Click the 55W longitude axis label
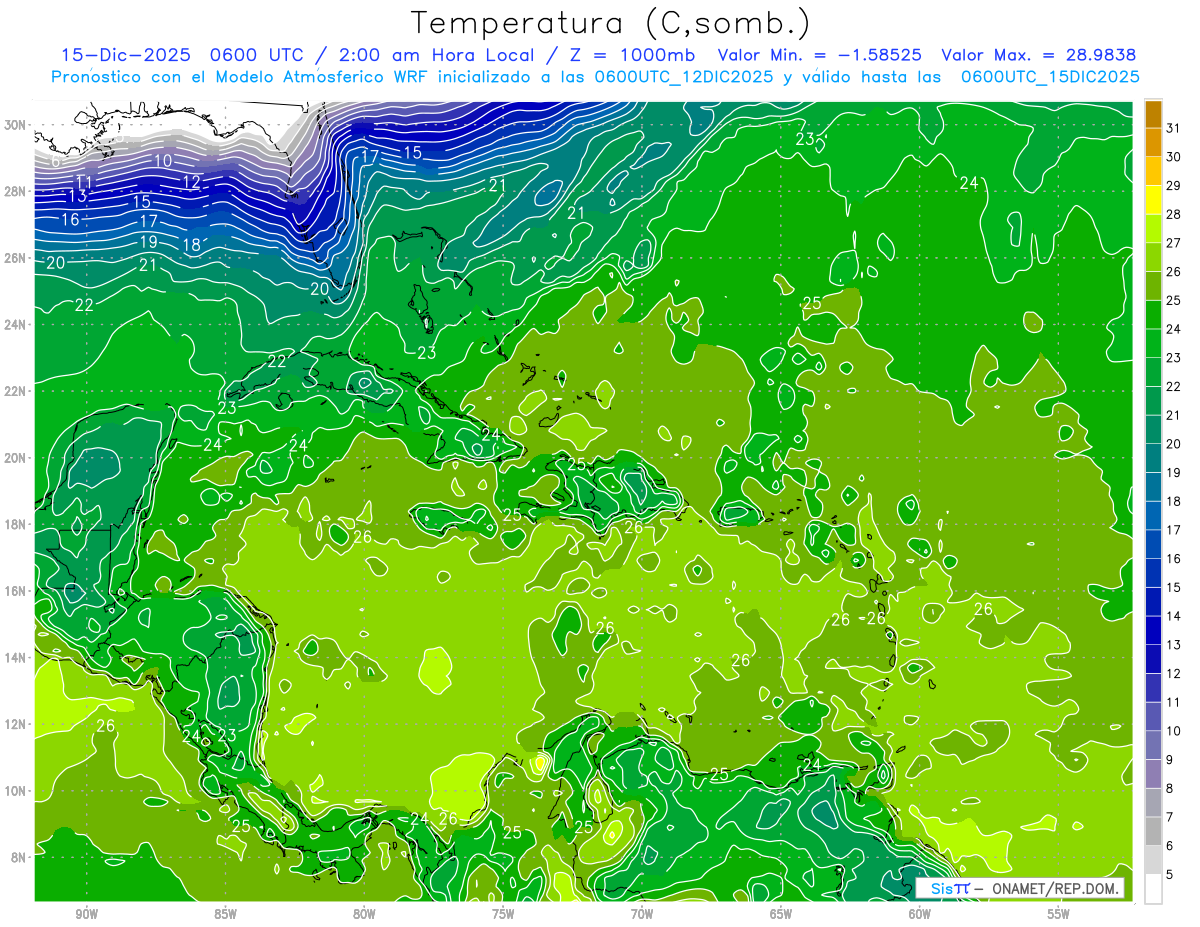Viewport: 1200px width, 927px height. 1059,915
